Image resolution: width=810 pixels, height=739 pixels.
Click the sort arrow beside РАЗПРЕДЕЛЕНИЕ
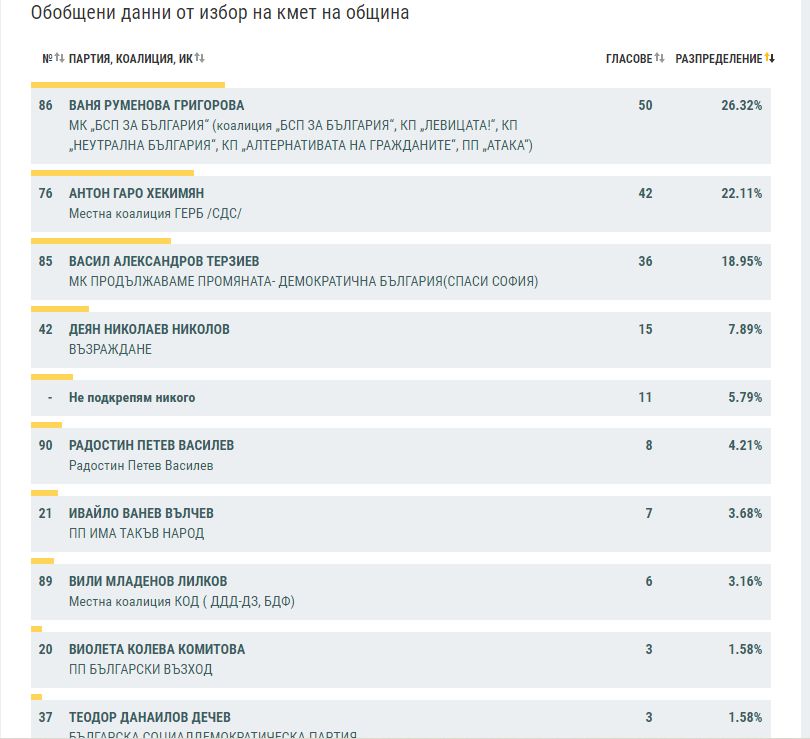[x=769, y=59]
